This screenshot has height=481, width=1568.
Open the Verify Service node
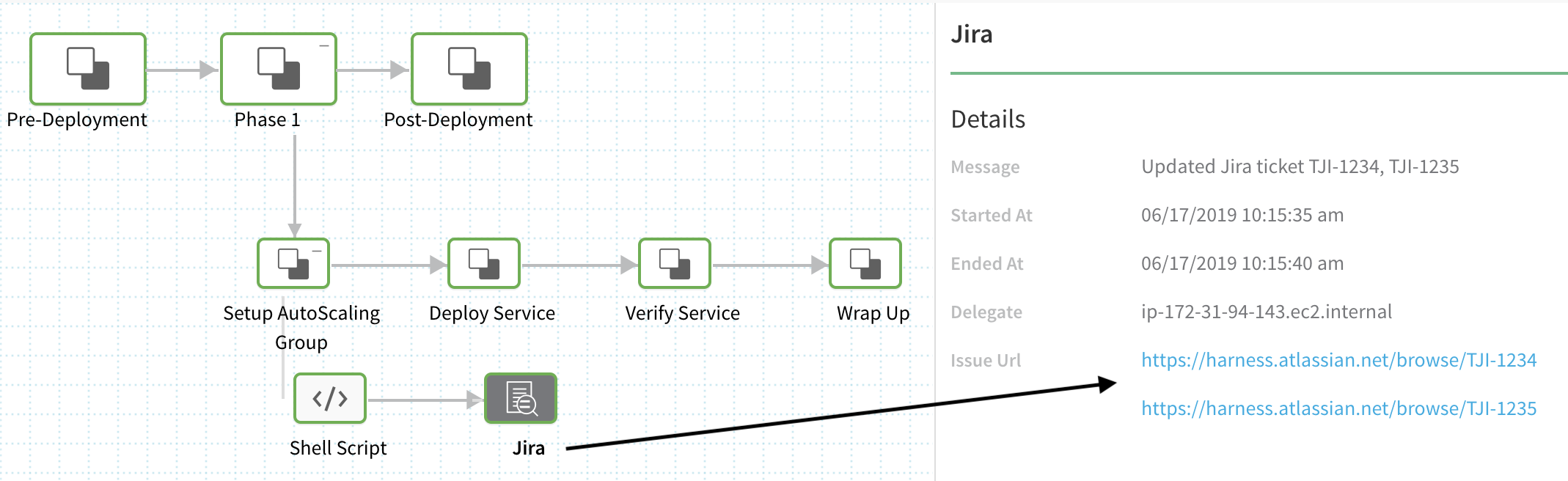(675, 263)
